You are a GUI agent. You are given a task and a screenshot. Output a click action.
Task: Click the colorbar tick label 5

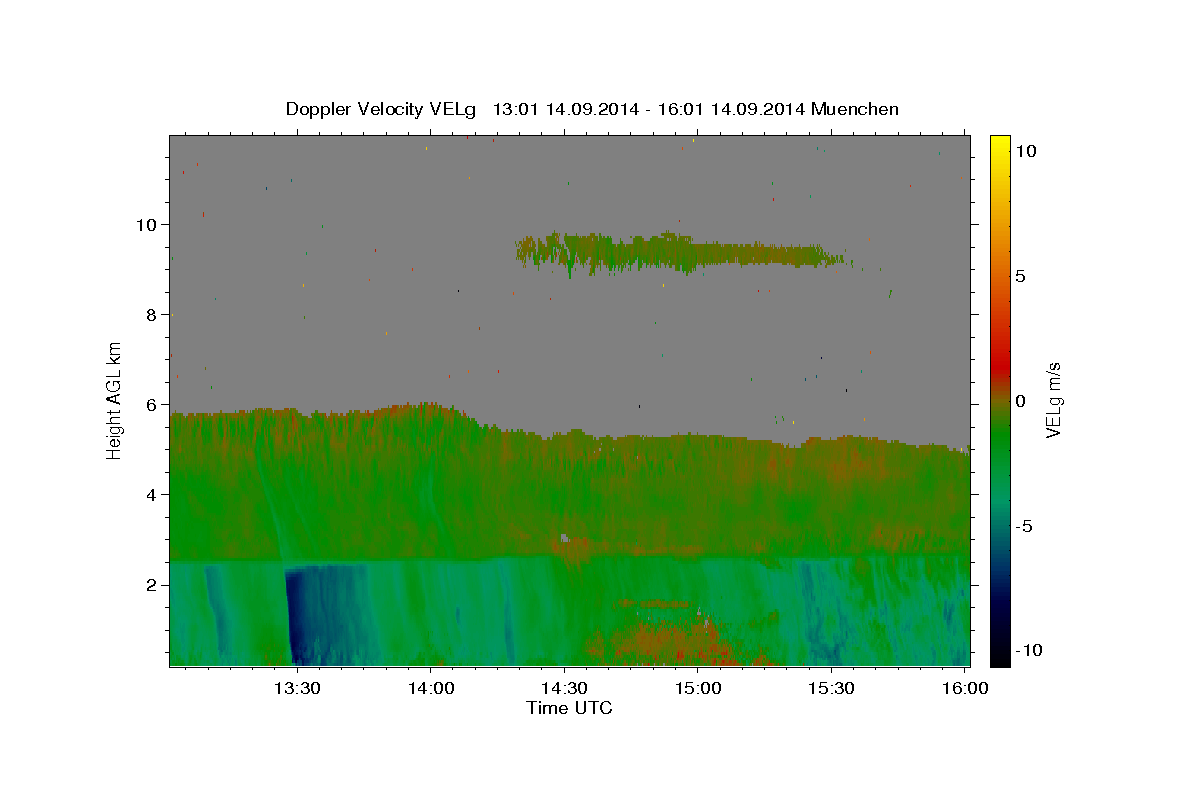coord(1020,276)
